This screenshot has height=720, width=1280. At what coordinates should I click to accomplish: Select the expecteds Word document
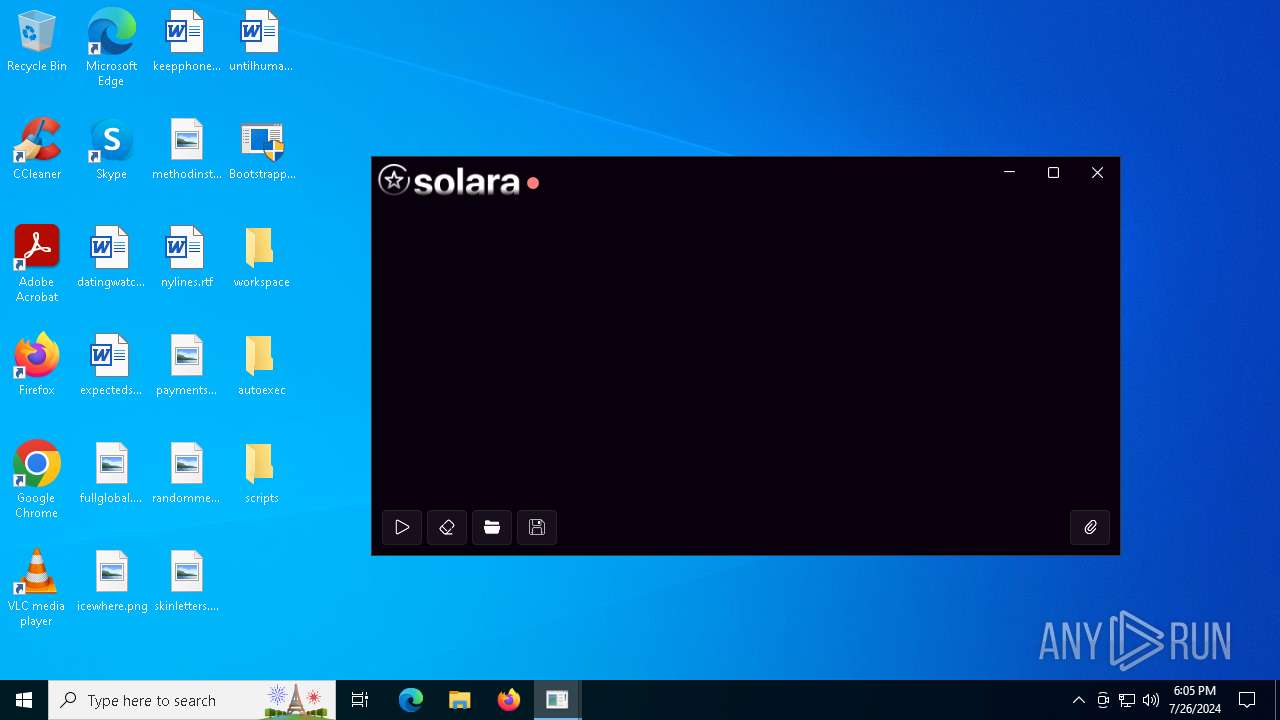[111, 366]
